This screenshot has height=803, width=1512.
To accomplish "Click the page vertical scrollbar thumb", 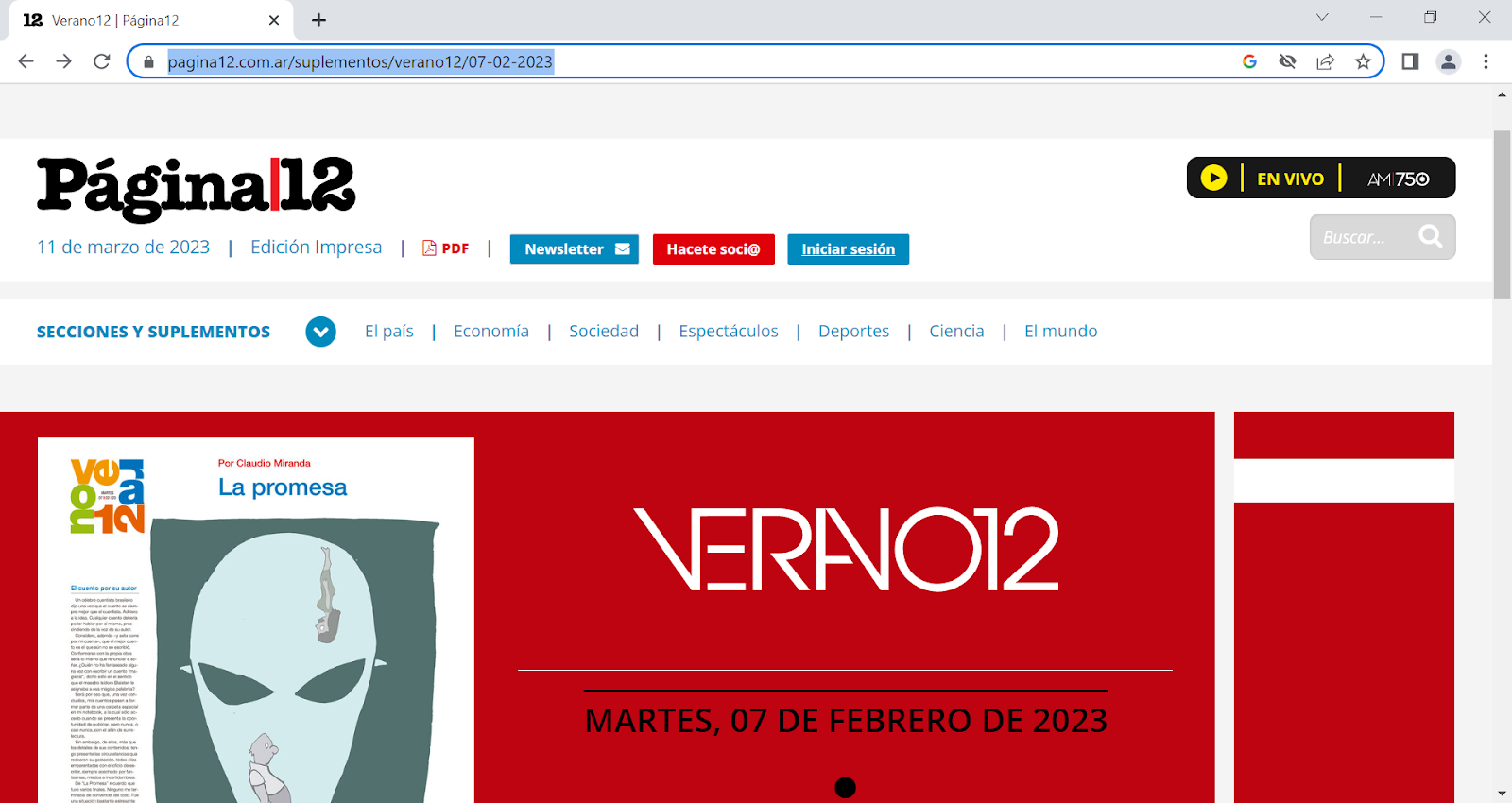I will [1502, 214].
